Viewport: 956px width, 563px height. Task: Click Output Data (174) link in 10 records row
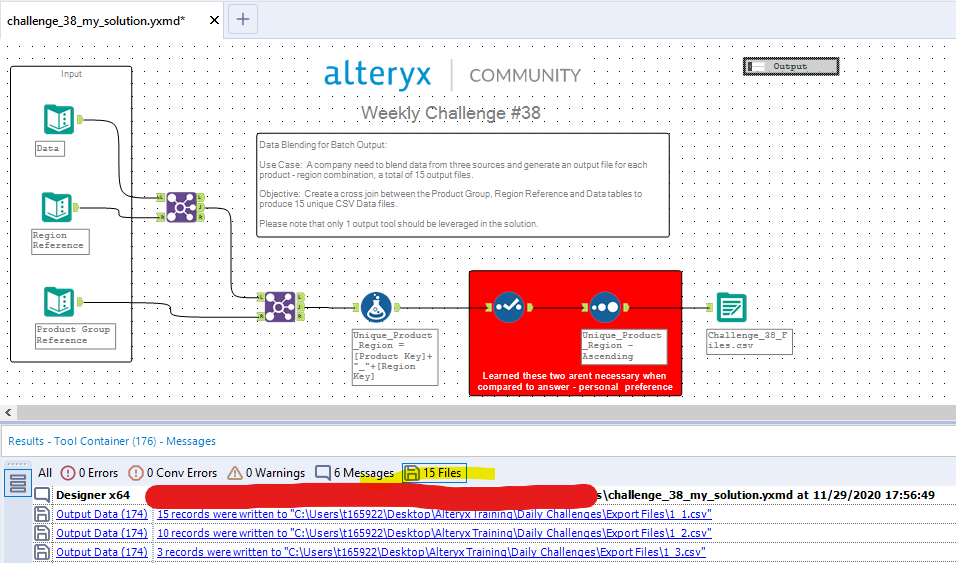pos(102,533)
